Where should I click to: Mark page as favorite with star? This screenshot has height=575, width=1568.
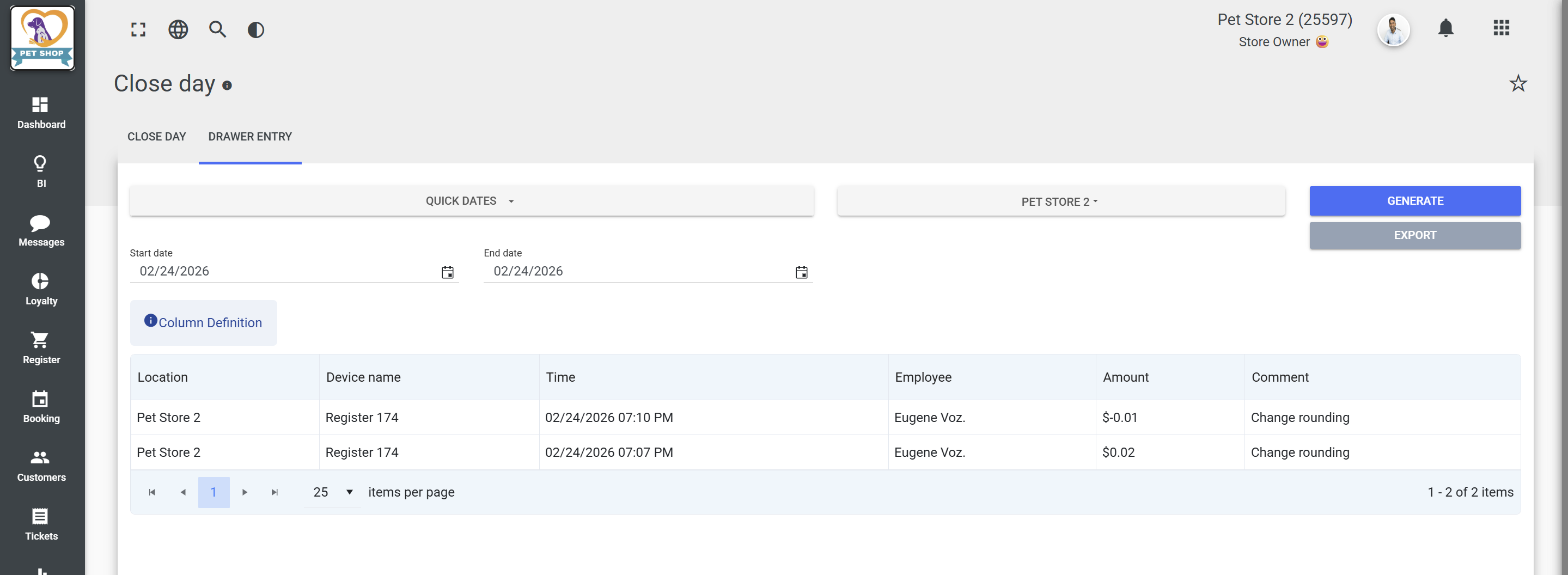[1518, 83]
